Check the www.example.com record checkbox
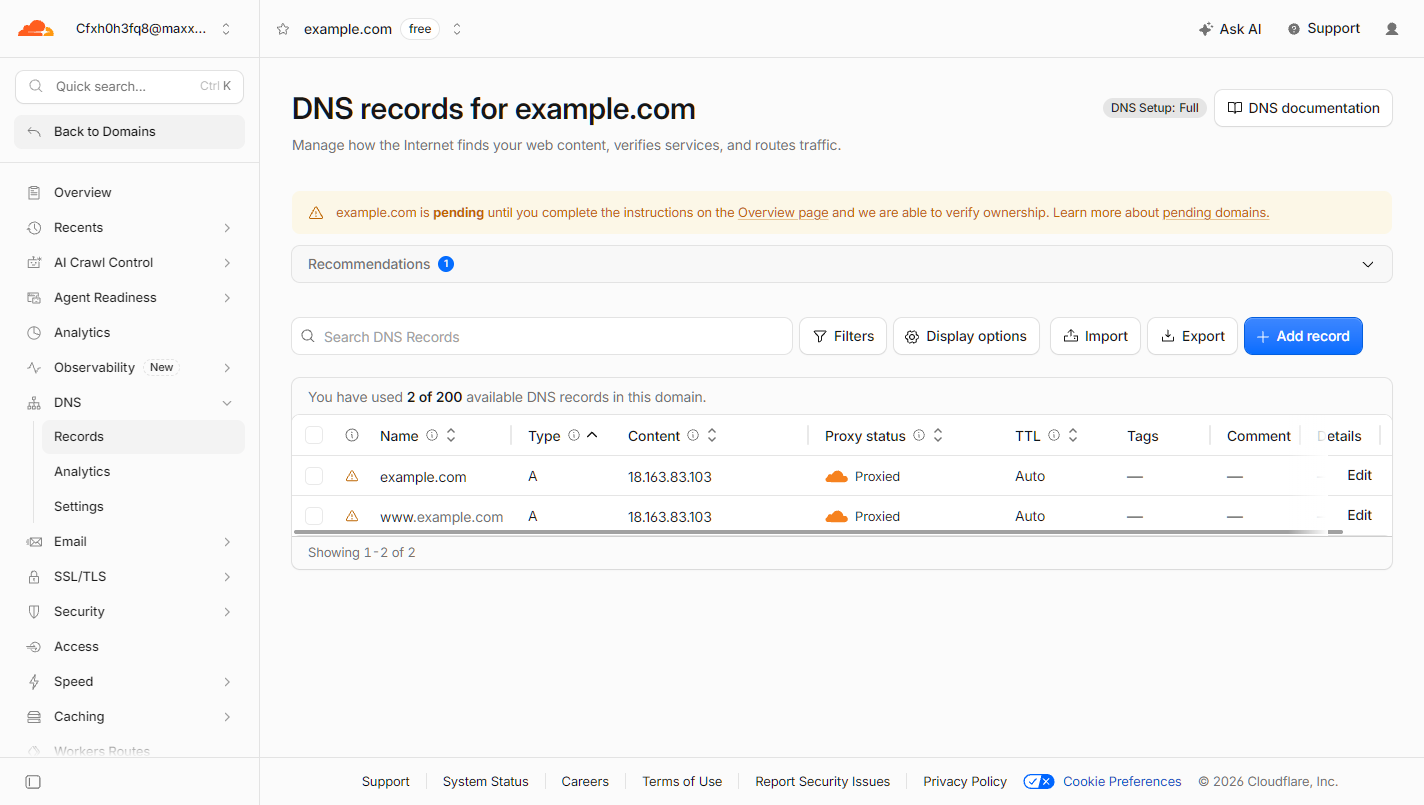Image resolution: width=1424 pixels, height=805 pixels. coord(314,516)
